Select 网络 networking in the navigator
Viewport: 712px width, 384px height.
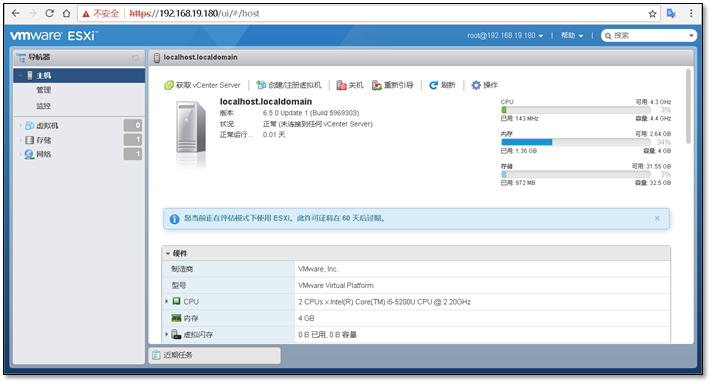[x=44, y=154]
